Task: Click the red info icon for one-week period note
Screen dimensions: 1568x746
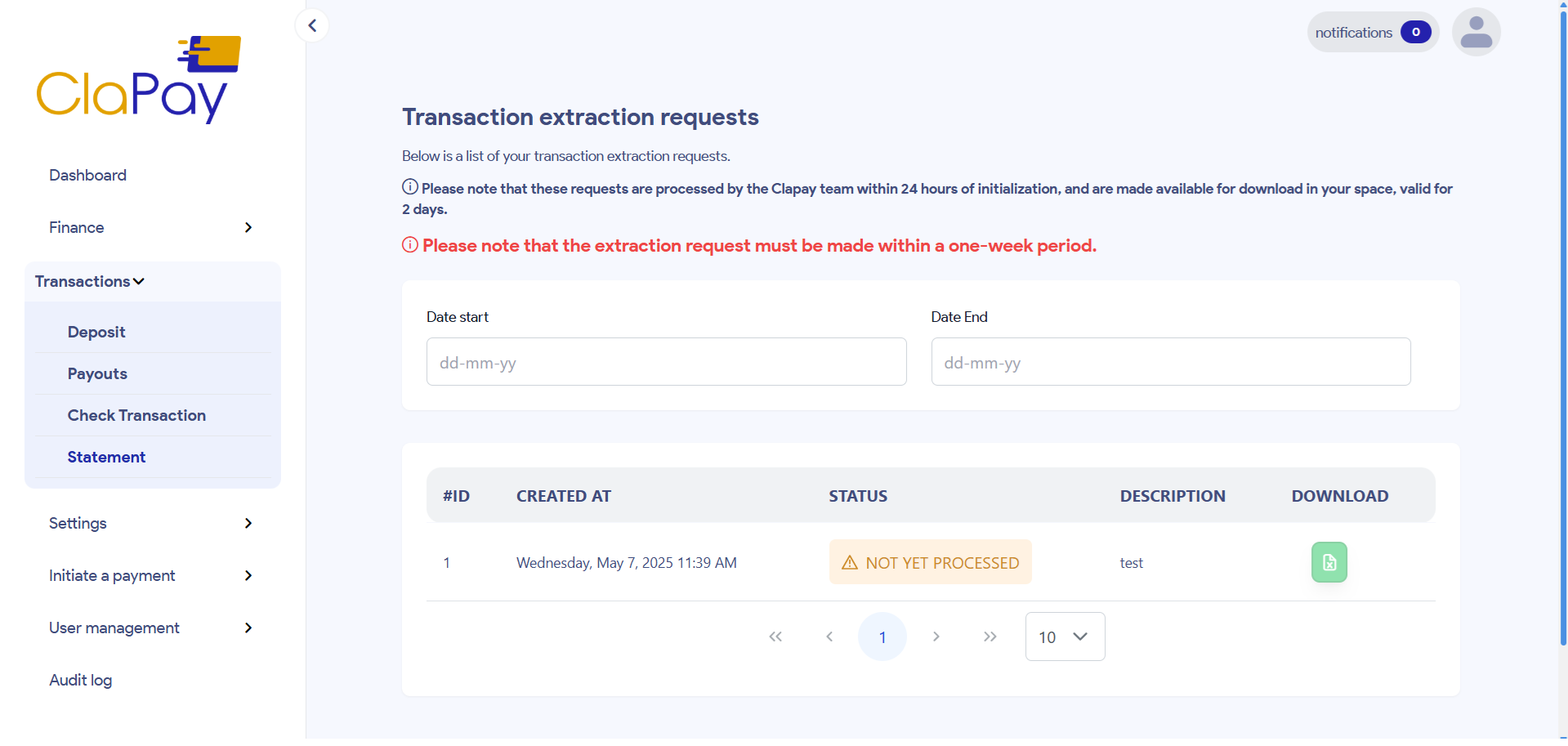Action: click(409, 245)
